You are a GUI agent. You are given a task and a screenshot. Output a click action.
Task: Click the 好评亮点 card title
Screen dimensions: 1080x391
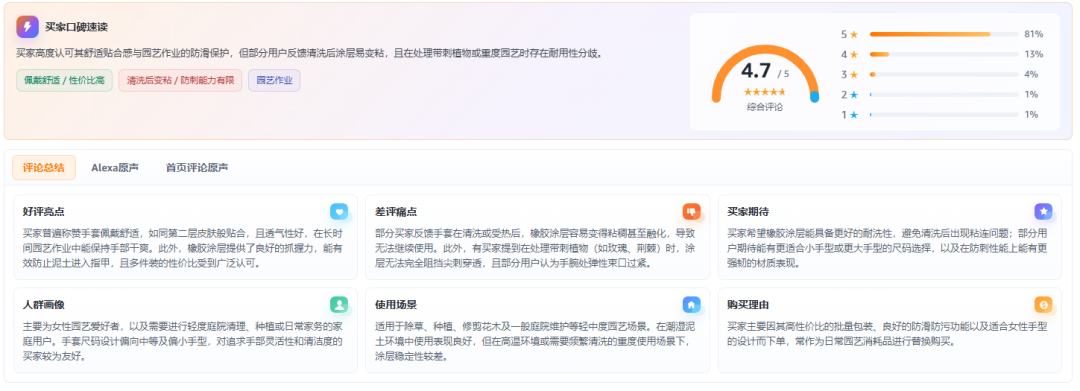[43, 211]
